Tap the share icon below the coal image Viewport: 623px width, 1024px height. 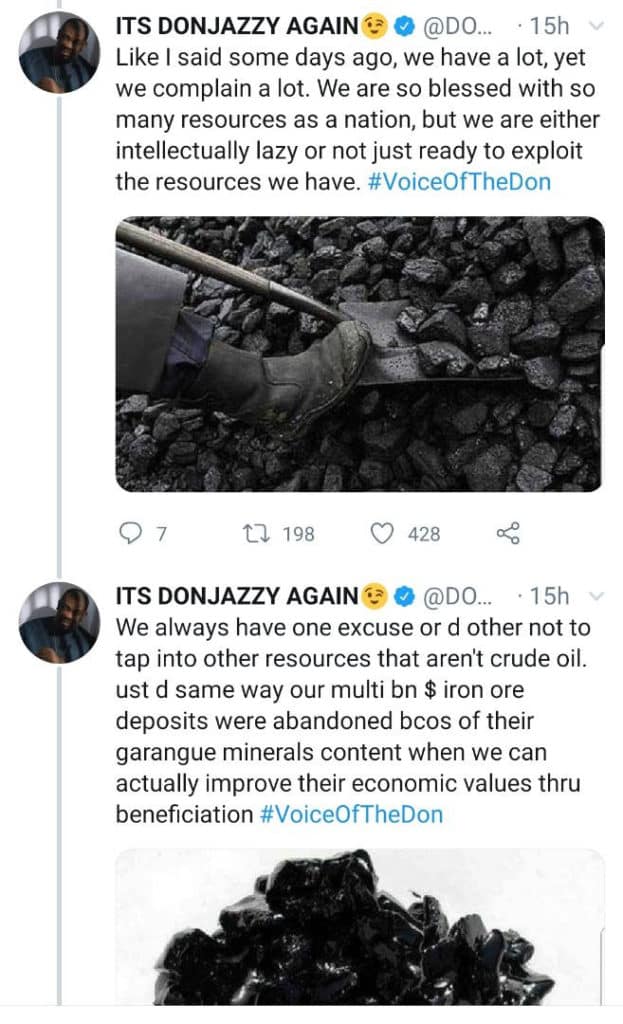508,534
